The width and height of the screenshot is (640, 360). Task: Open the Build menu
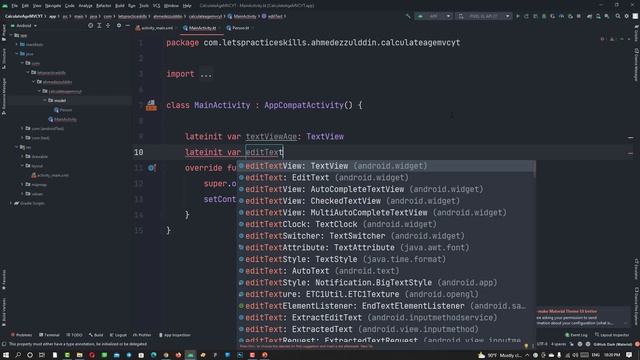tap(120, 6)
